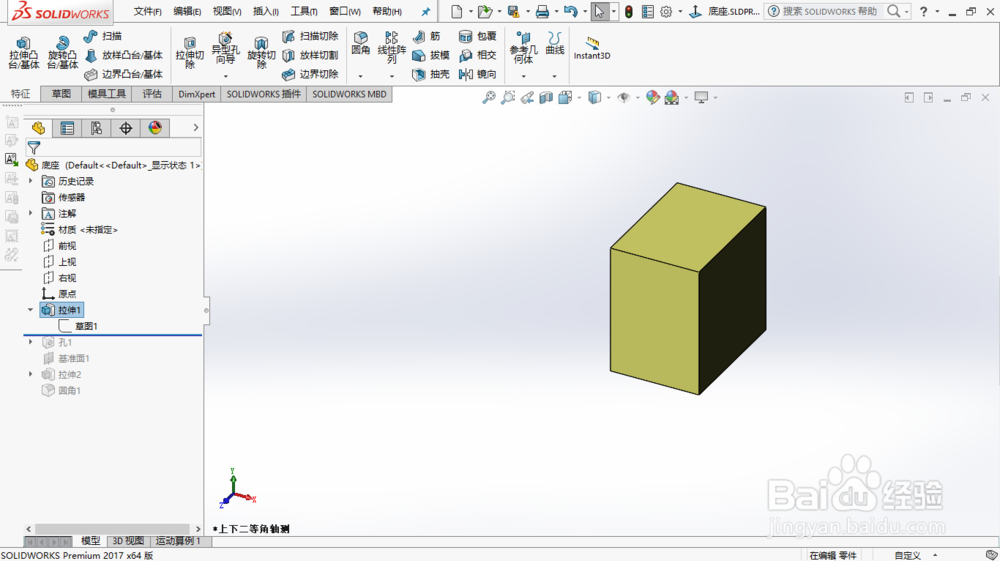Collapse the 拉伸1 feature node
The width and height of the screenshot is (1000, 561).
tap(31, 310)
